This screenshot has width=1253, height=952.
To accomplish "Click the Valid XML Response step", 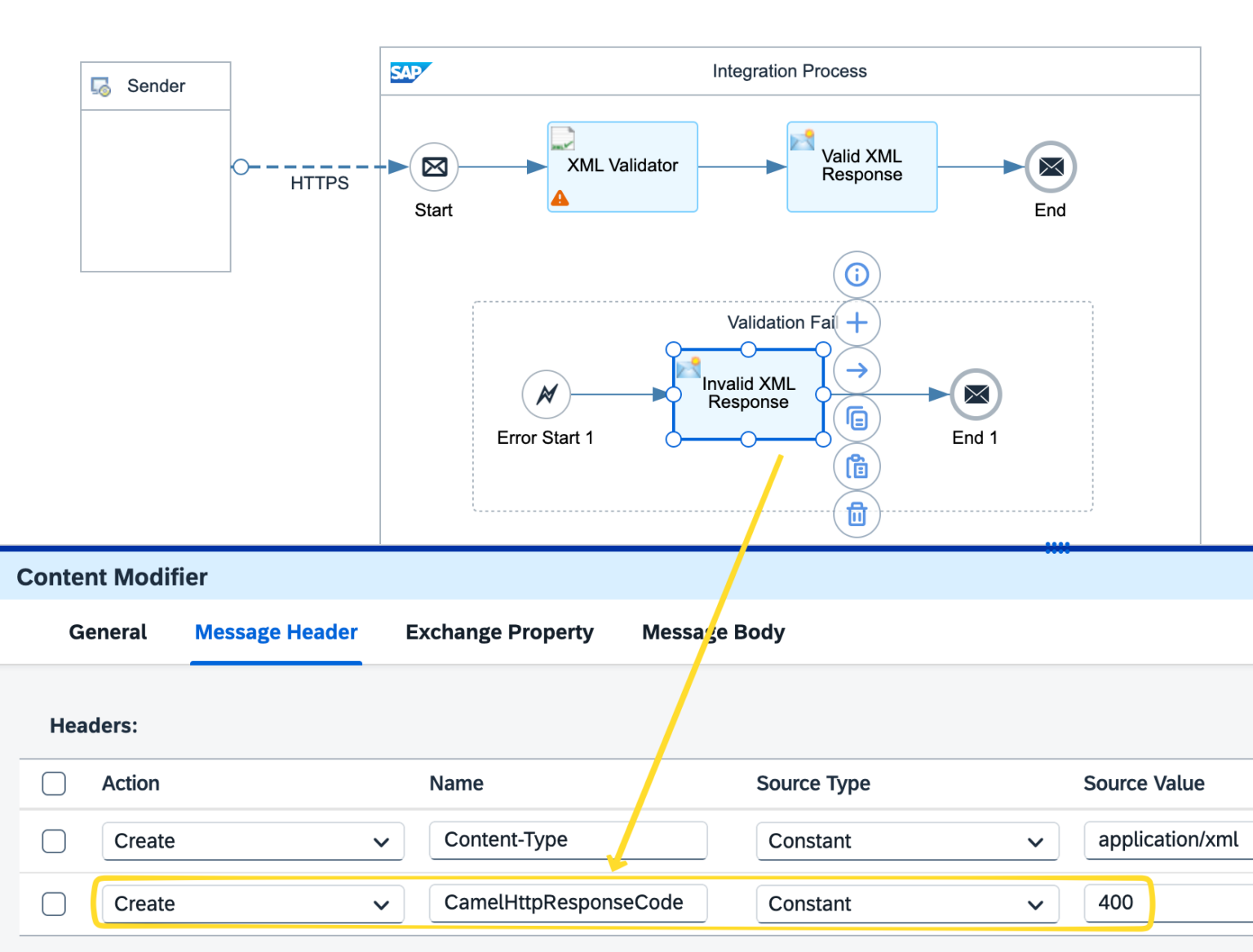I will coord(861,166).
